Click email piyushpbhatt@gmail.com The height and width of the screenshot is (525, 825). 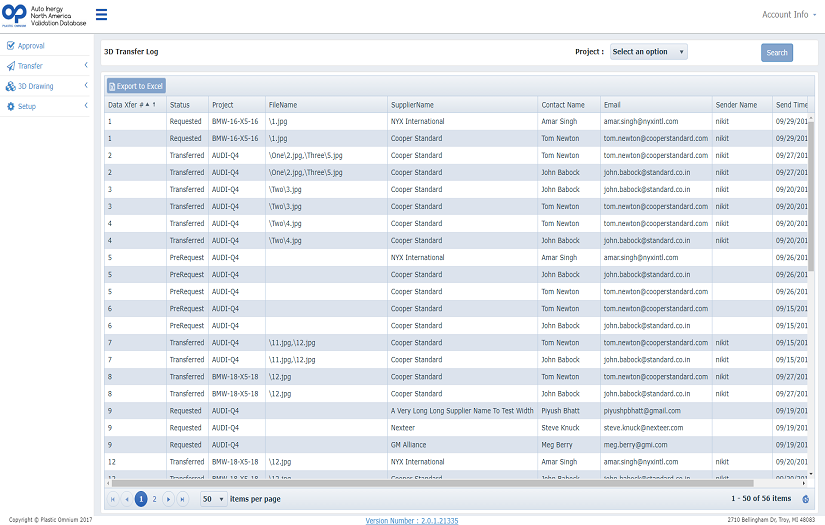[x=642, y=411]
